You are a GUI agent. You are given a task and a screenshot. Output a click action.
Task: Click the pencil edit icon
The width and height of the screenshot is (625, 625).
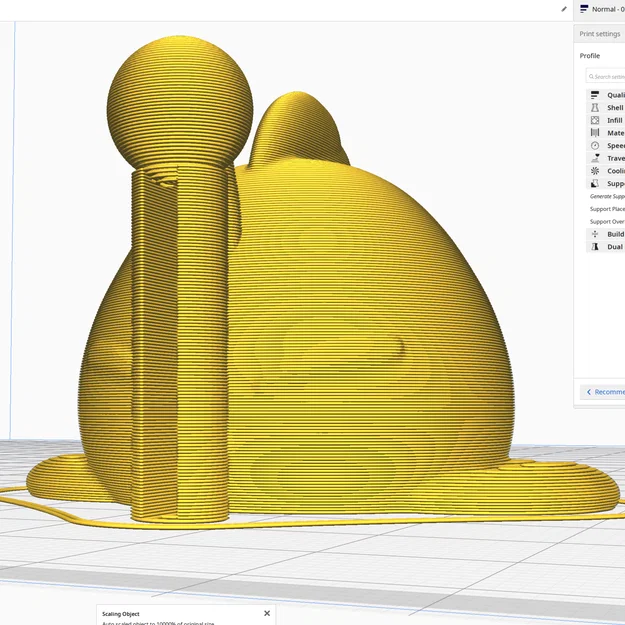564,9
